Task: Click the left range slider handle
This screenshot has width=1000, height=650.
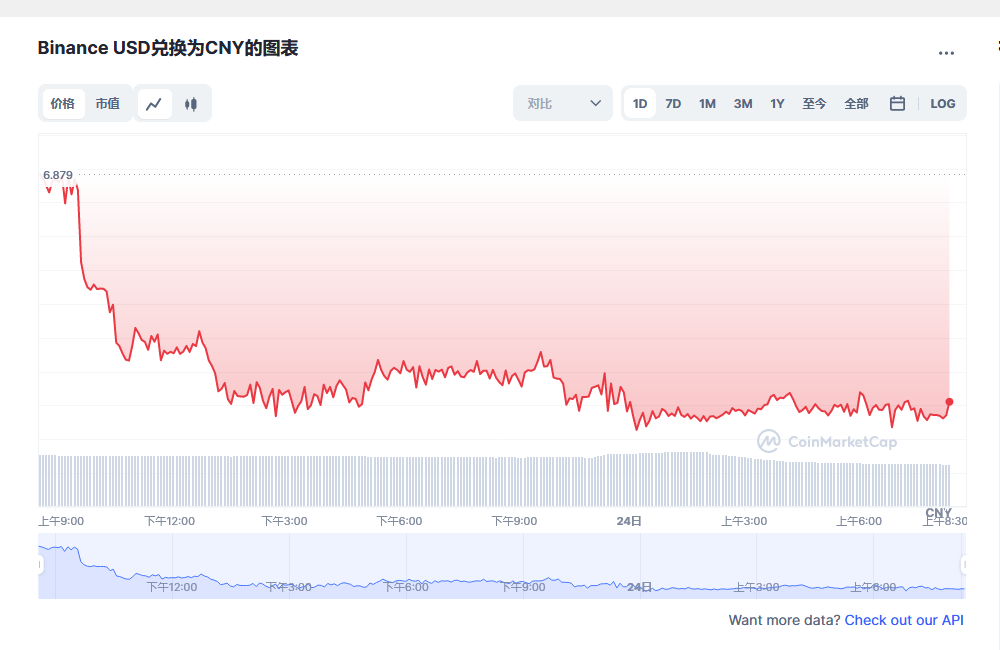Action: [x=40, y=565]
